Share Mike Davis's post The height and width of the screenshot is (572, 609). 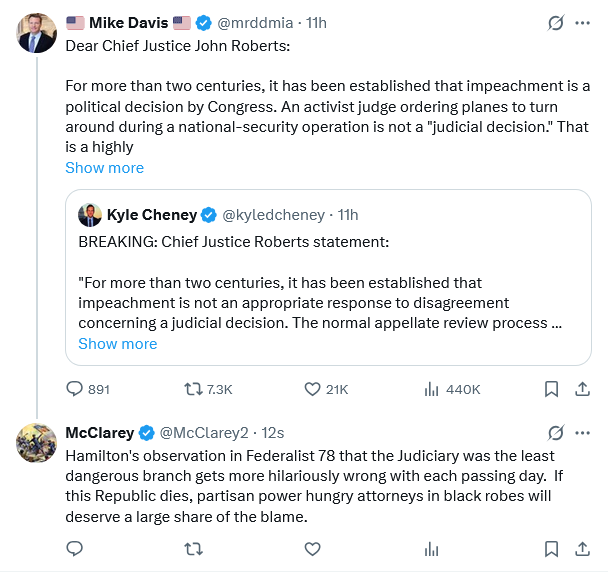coord(583,389)
